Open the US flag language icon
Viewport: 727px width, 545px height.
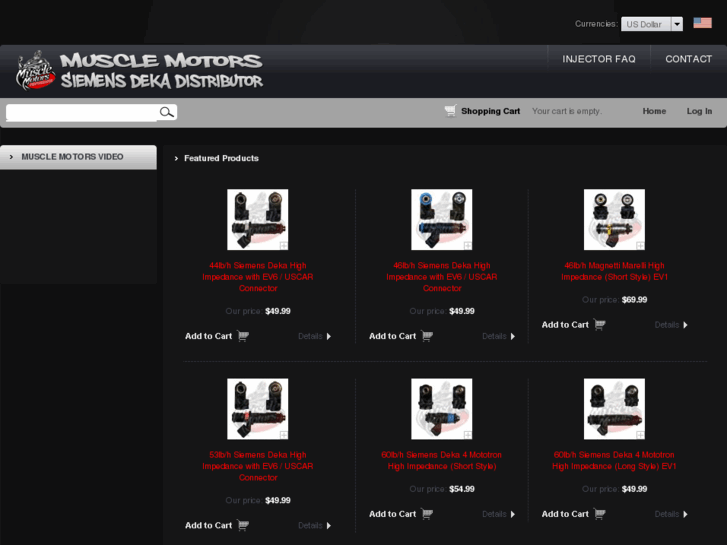[x=702, y=23]
